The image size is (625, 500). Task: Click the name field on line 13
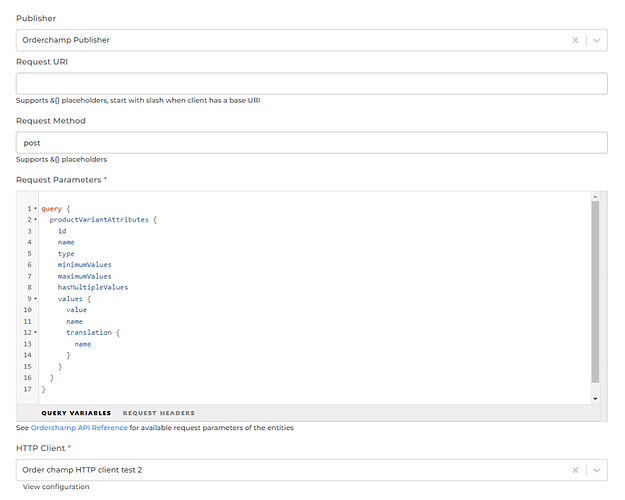point(83,344)
